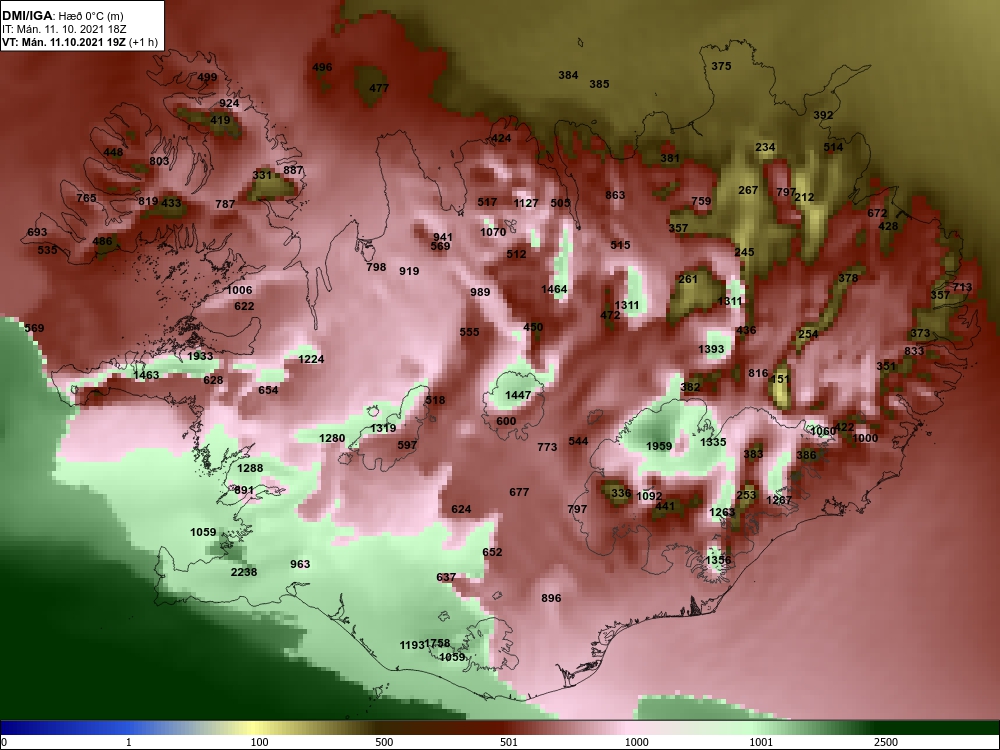Image resolution: width=1000 pixels, height=750 pixels.
Task: Click the map value '1267'
Action: coord(779,500)
